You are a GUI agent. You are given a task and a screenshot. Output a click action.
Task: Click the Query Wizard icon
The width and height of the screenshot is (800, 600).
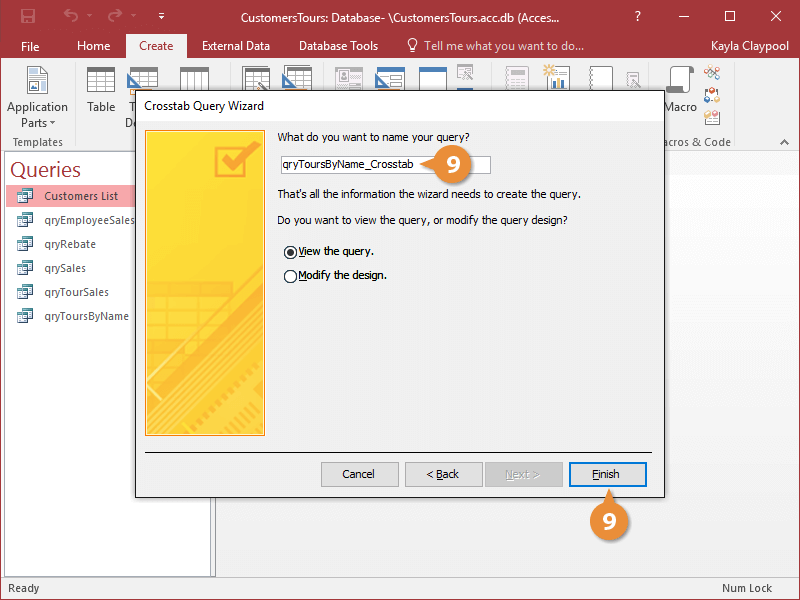(x=256, y=79)
